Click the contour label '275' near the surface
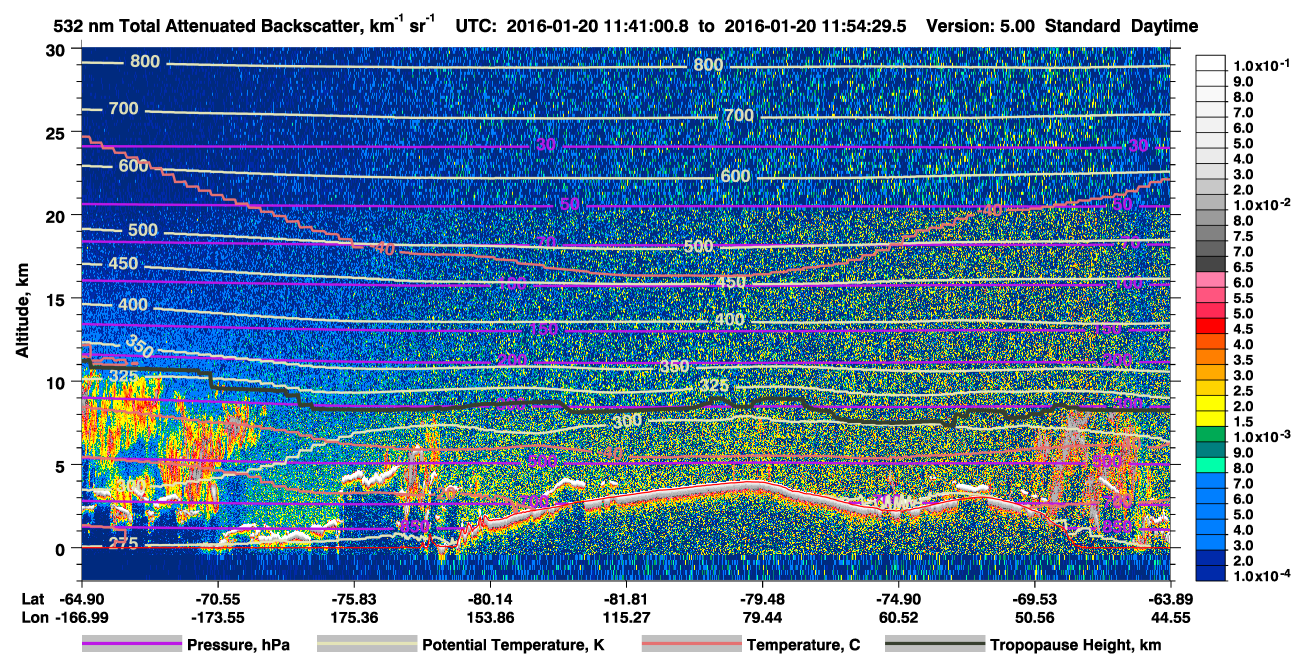This screenshot has width=1300, height=667. (x=122, y=544)
